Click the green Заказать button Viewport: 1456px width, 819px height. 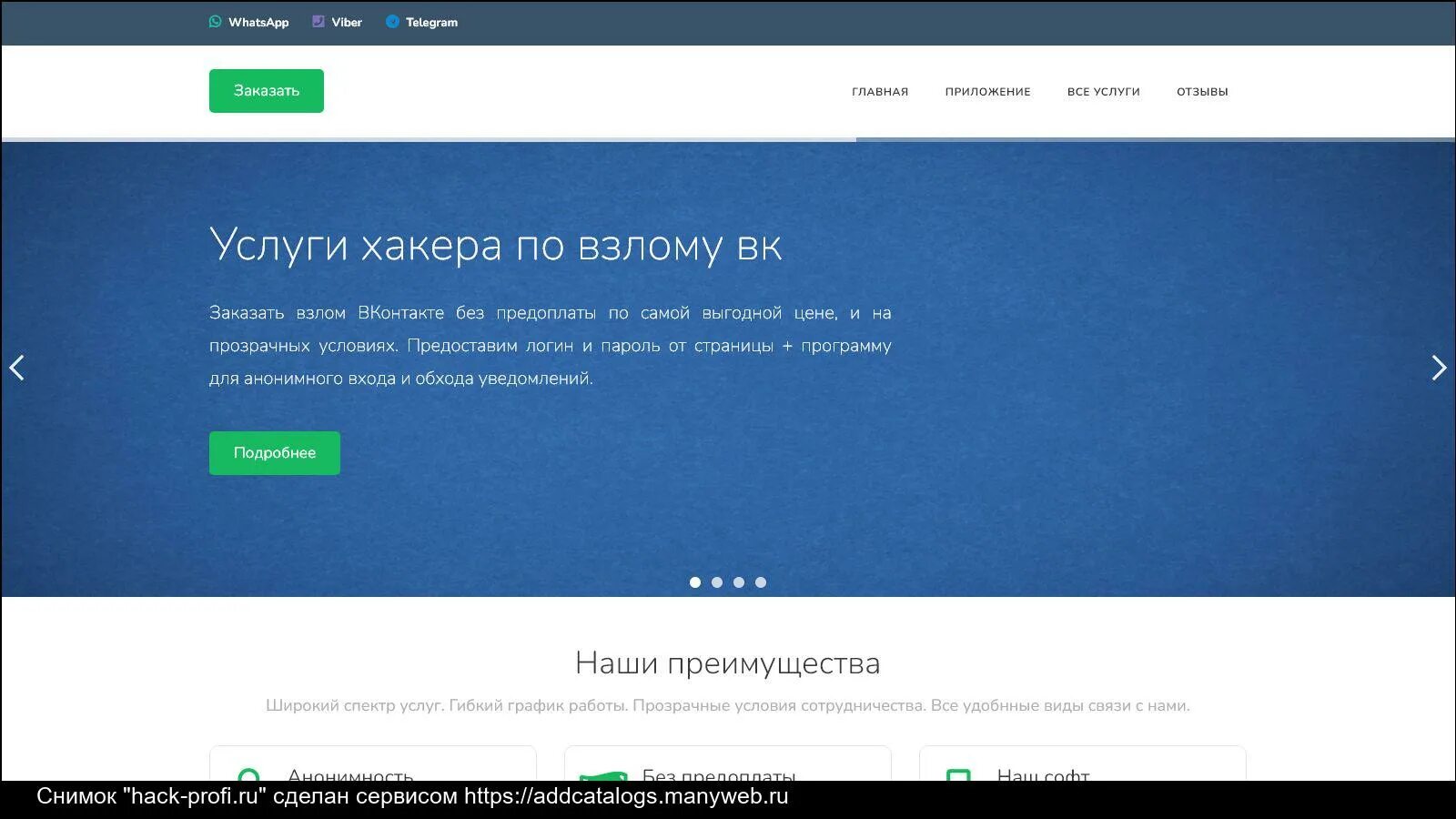267,91
